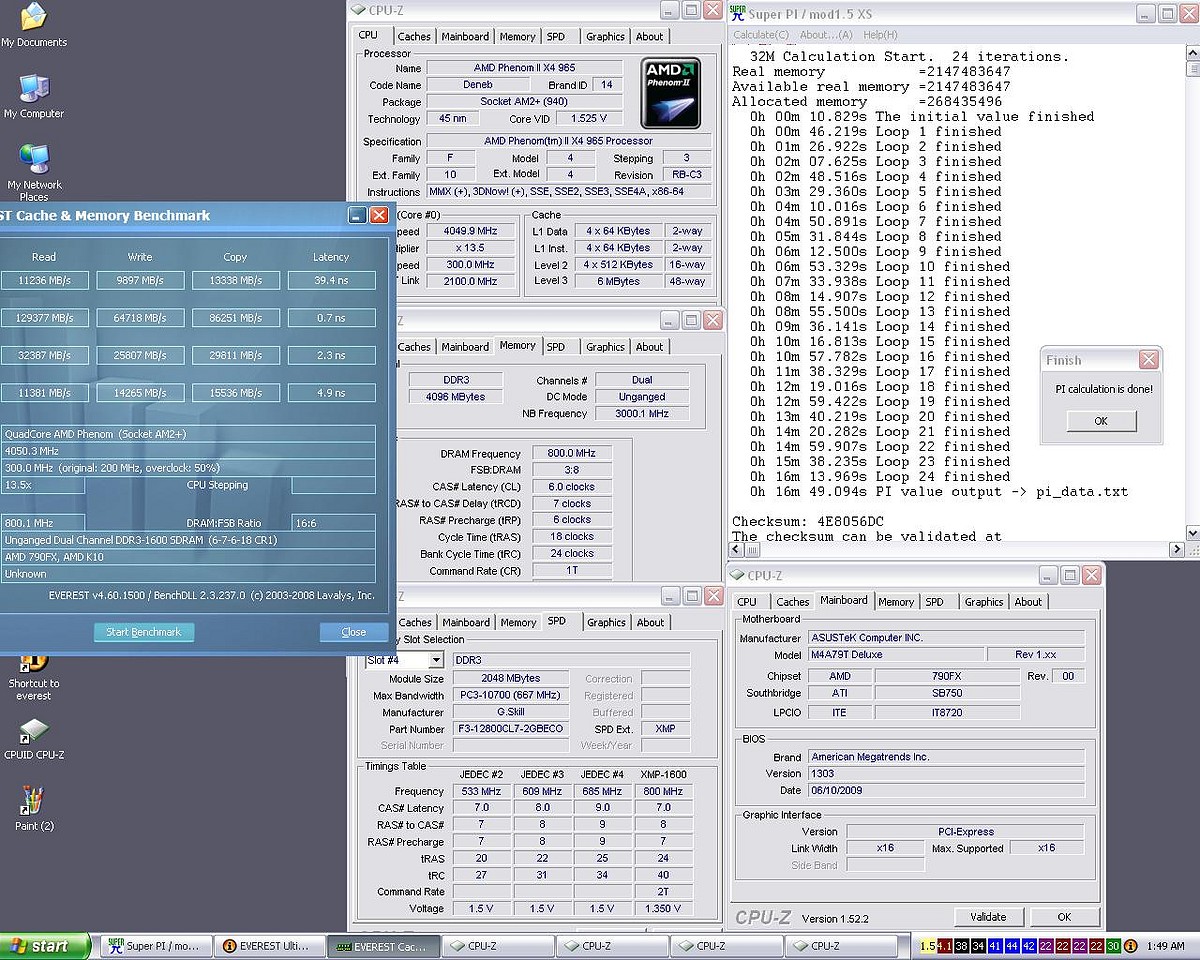
Task: Click the title icon of CPU-Z Mainboard window
Action: point(738,575)
